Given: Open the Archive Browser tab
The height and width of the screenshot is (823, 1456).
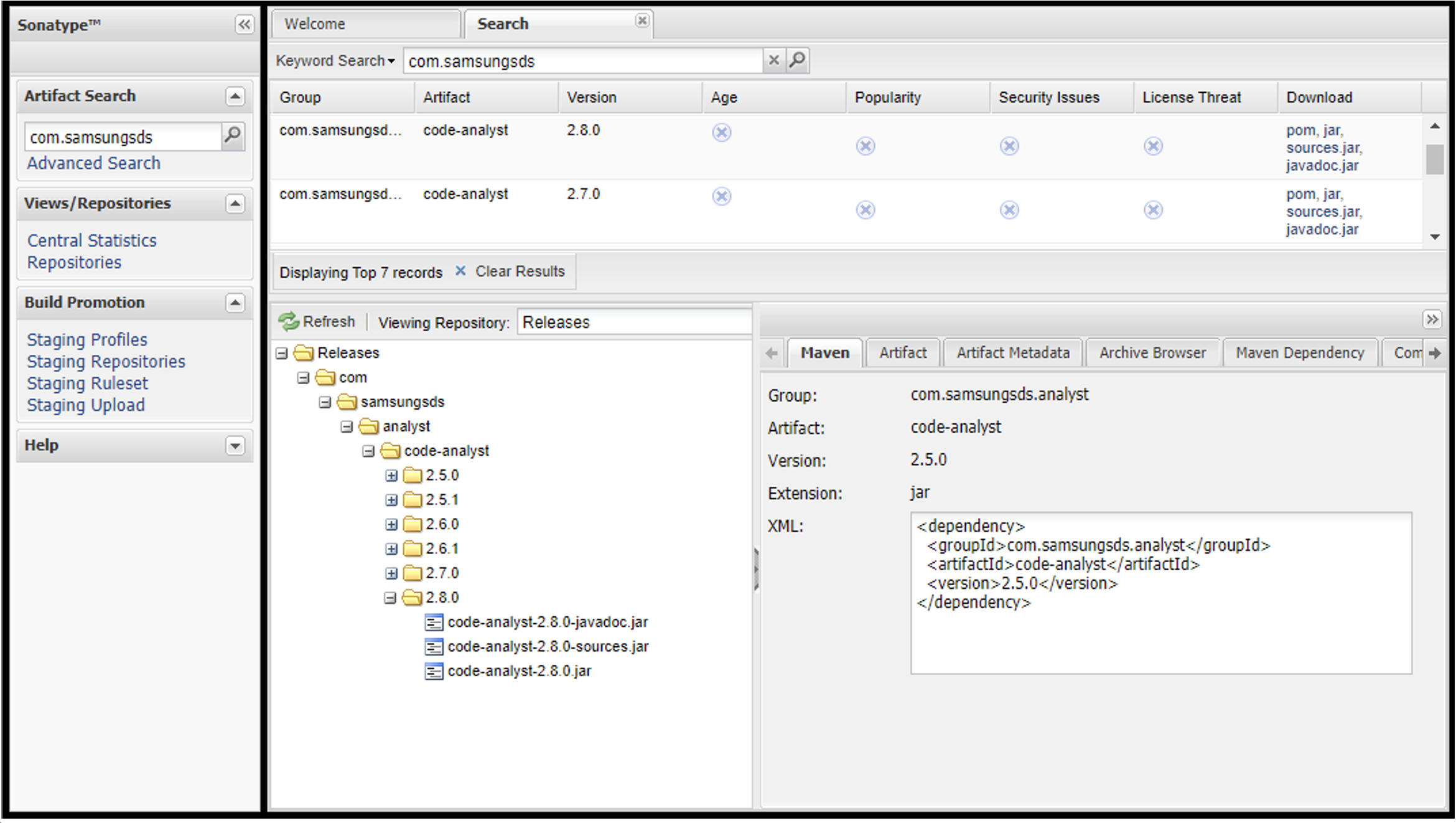Looking at the screenshot, I should (1152, 353).
